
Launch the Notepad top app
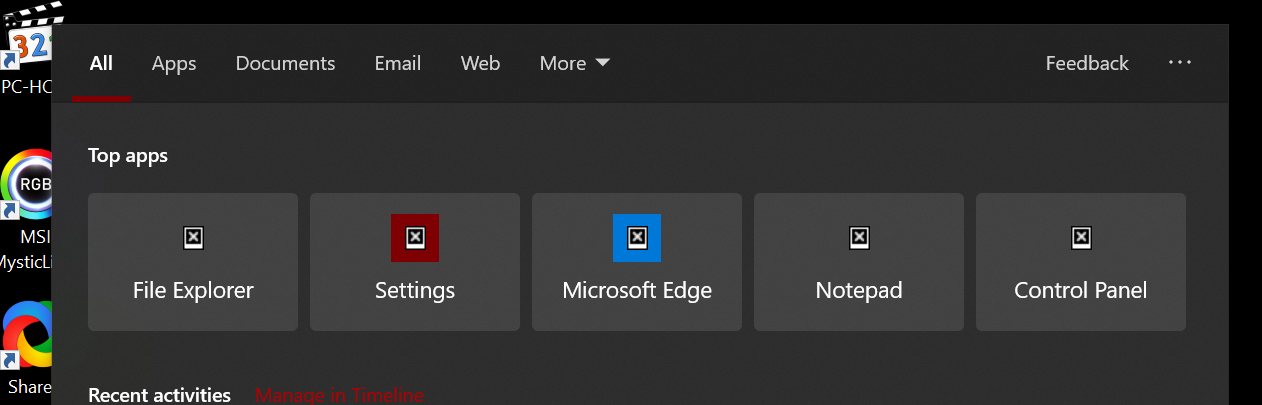click(859, 262)
